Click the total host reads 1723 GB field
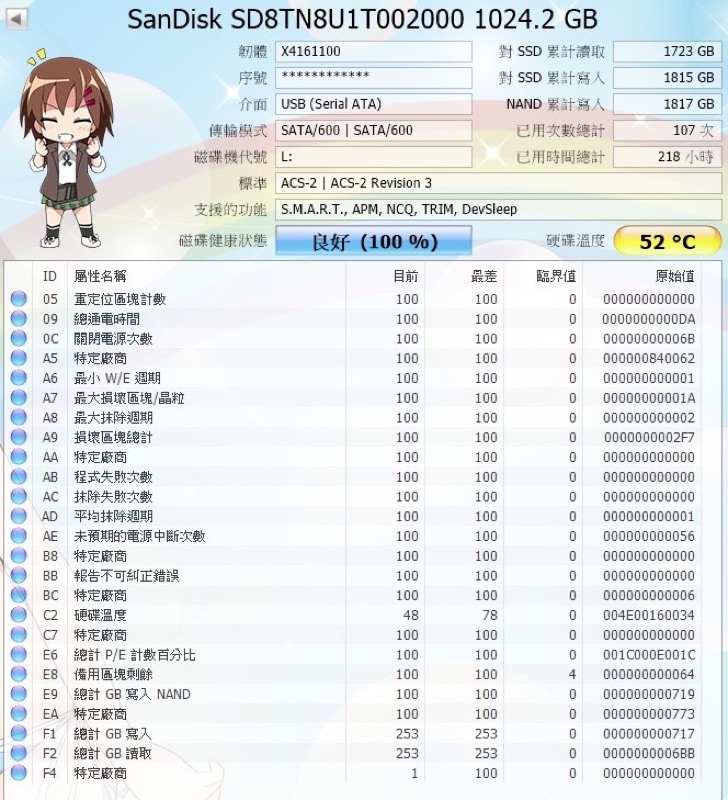This screenshot has width=728, height=800. (x=667, y=52)
